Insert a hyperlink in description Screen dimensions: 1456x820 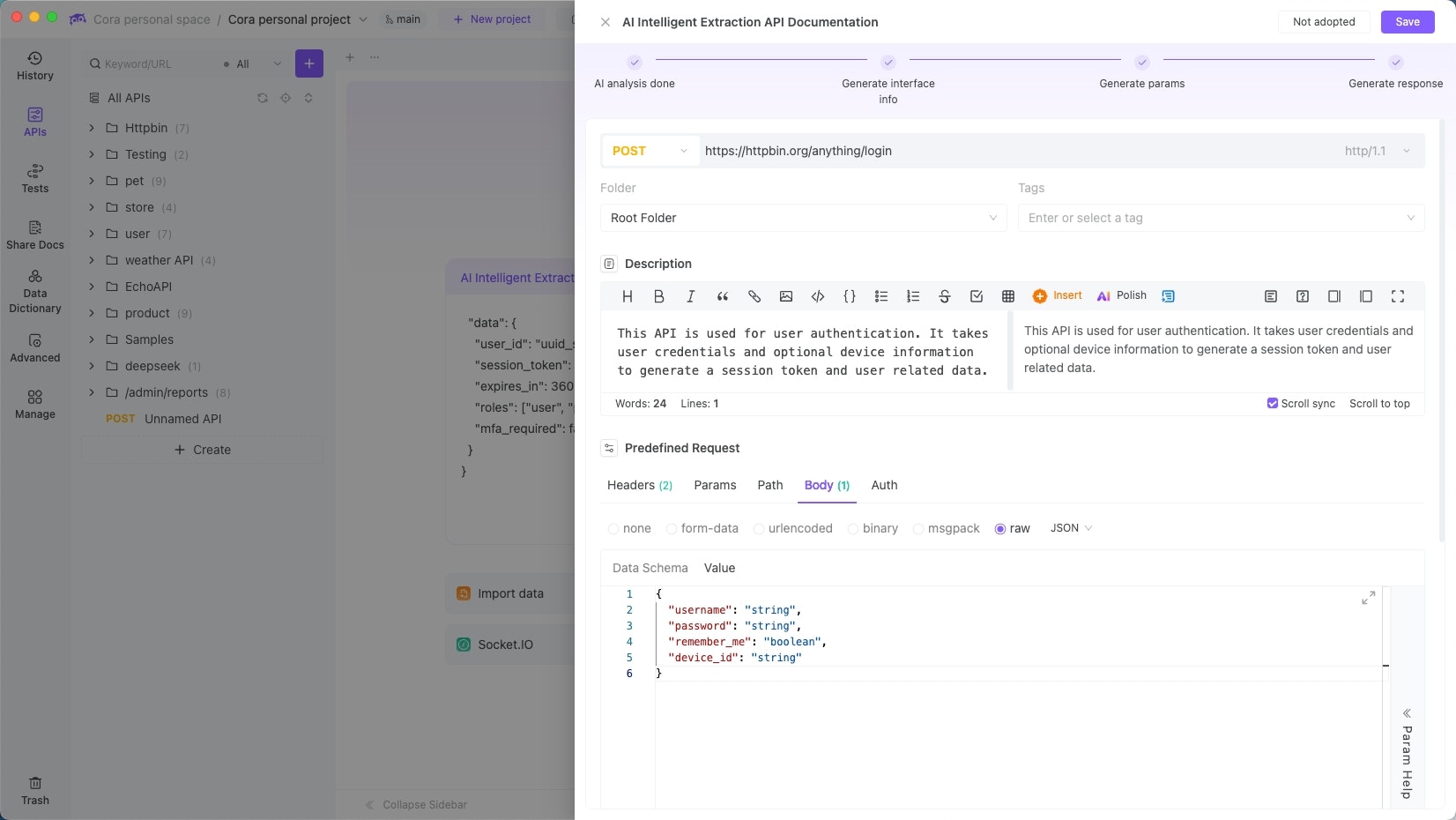[754, 296]
